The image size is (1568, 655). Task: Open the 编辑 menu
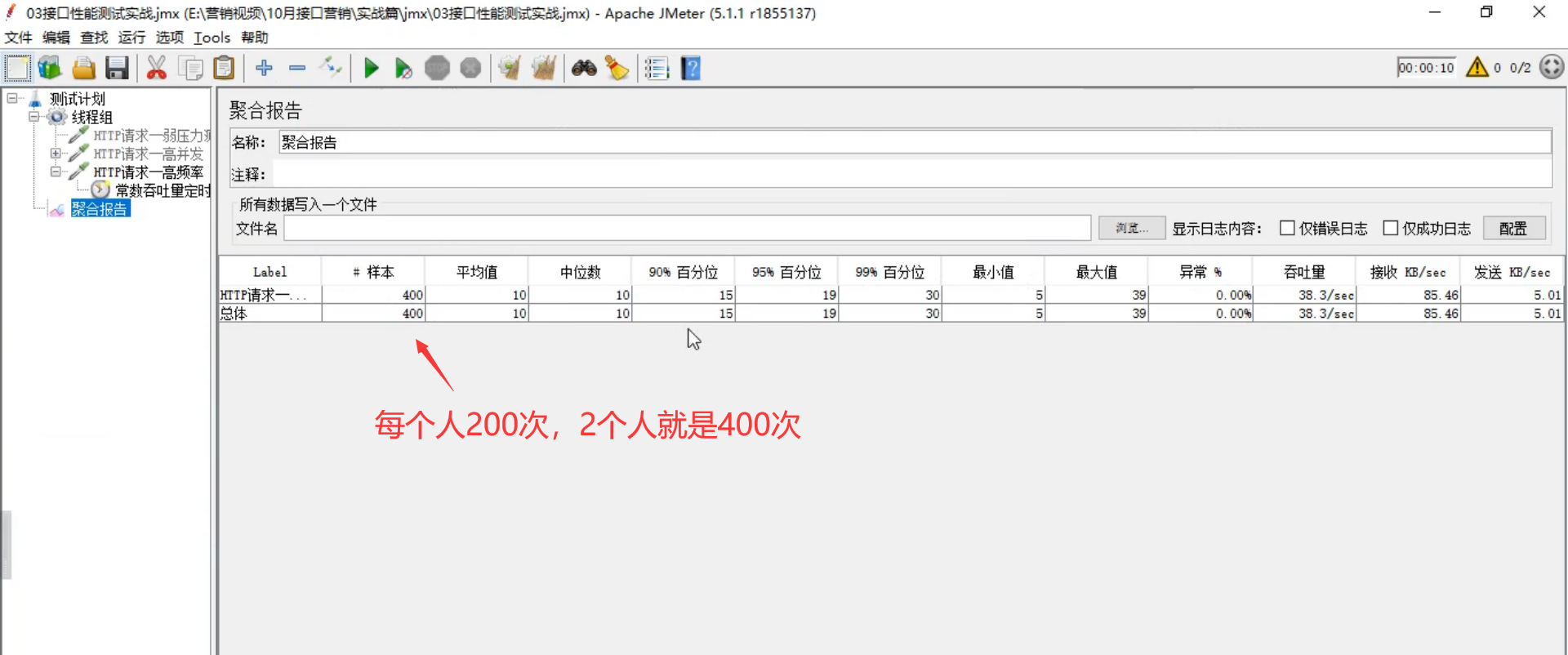click(56, 38)
